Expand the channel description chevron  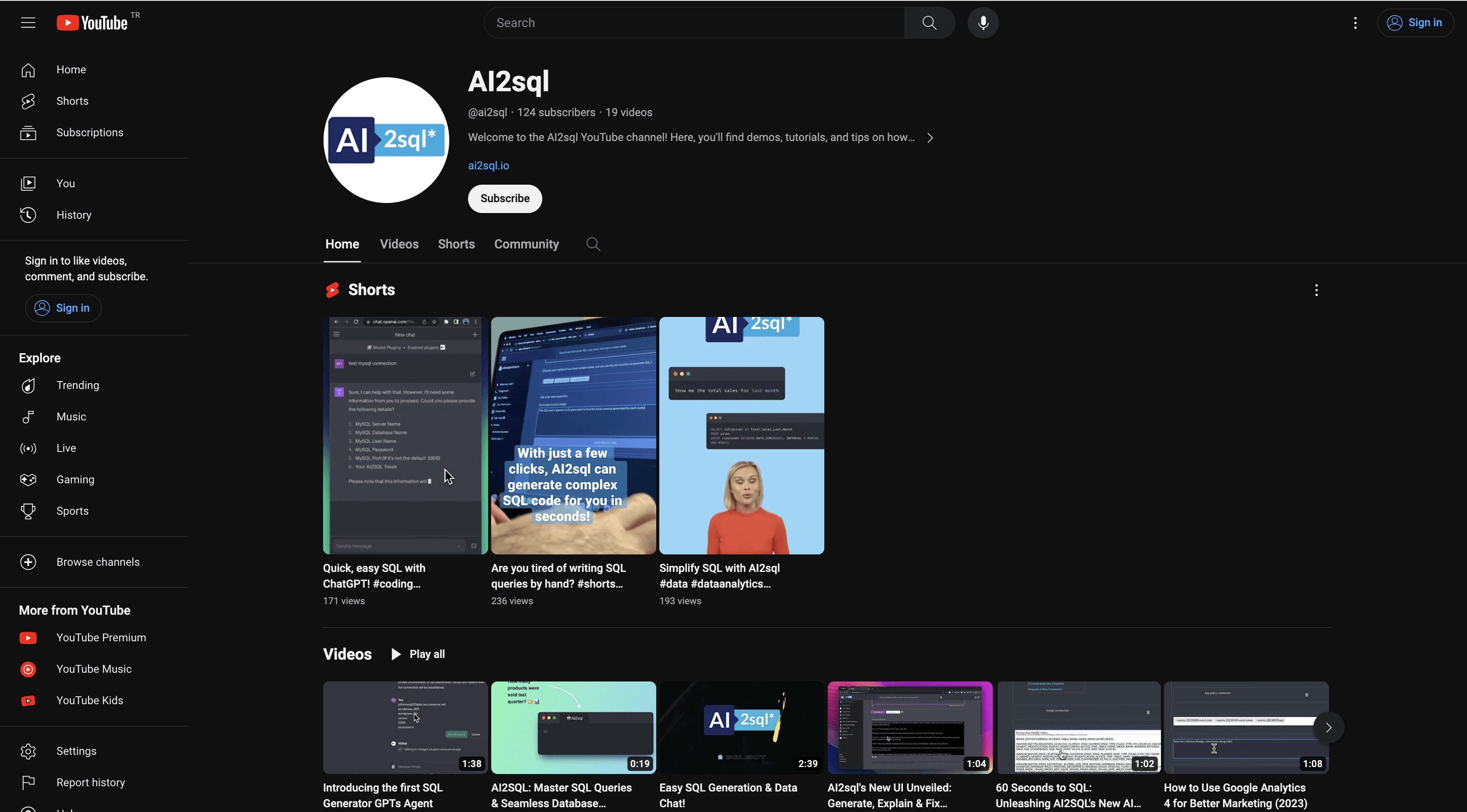point(930,138)
